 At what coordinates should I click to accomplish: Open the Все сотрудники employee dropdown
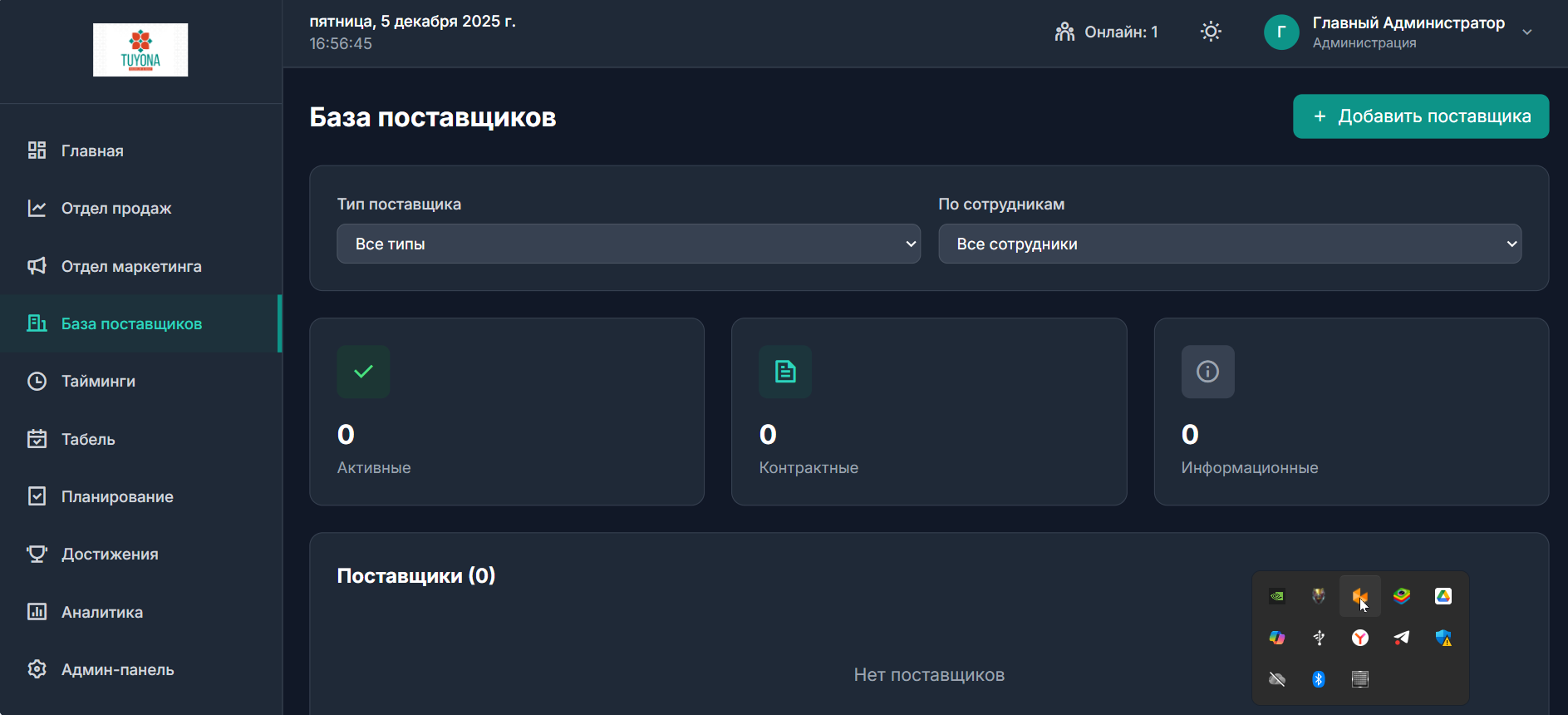1230,244
